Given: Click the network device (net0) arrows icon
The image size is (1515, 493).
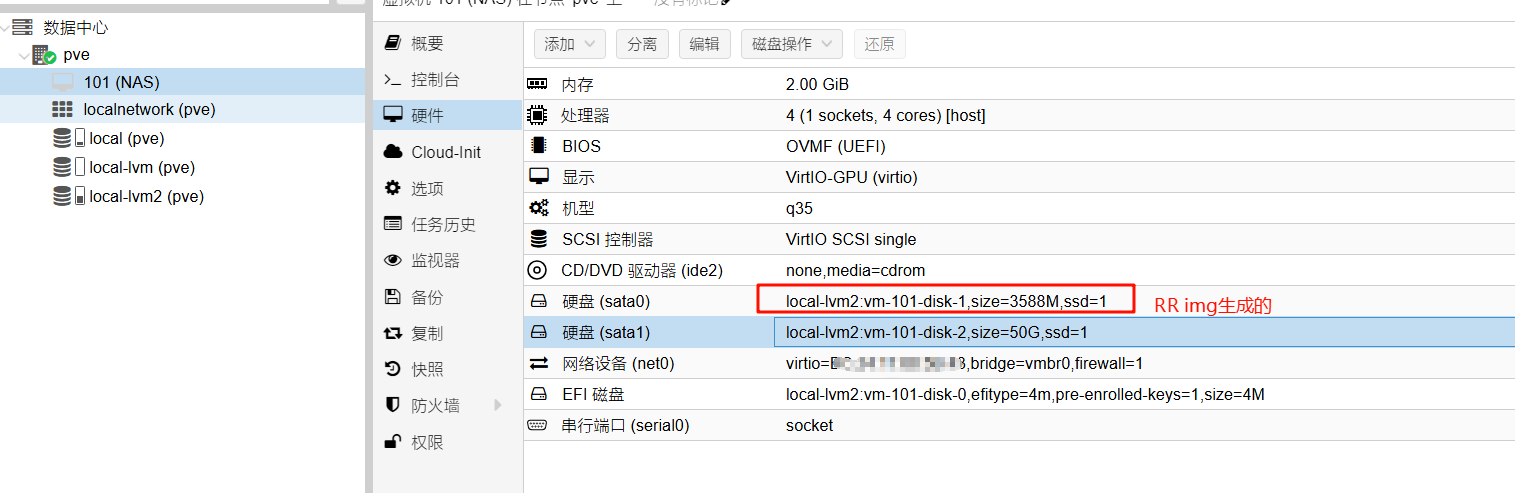Looking at the screenshot, I should [x=538, y=363].
